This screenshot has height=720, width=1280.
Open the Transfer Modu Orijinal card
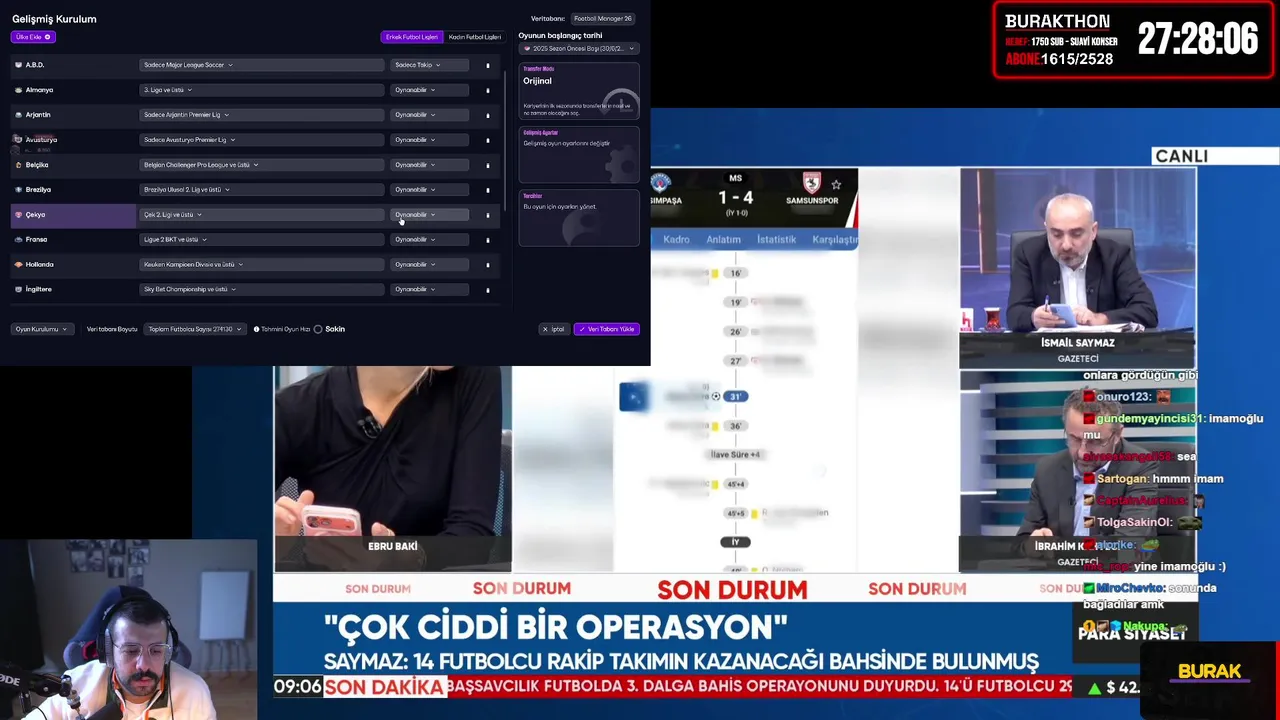(579, 91)
